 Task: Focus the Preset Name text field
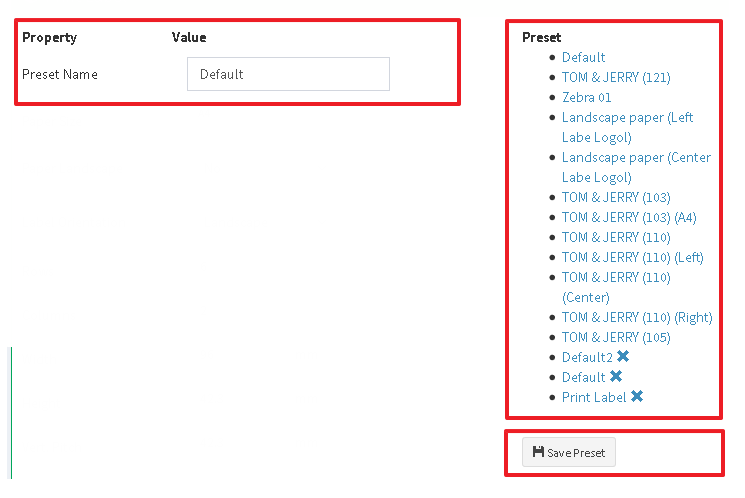tap(288, 74)
